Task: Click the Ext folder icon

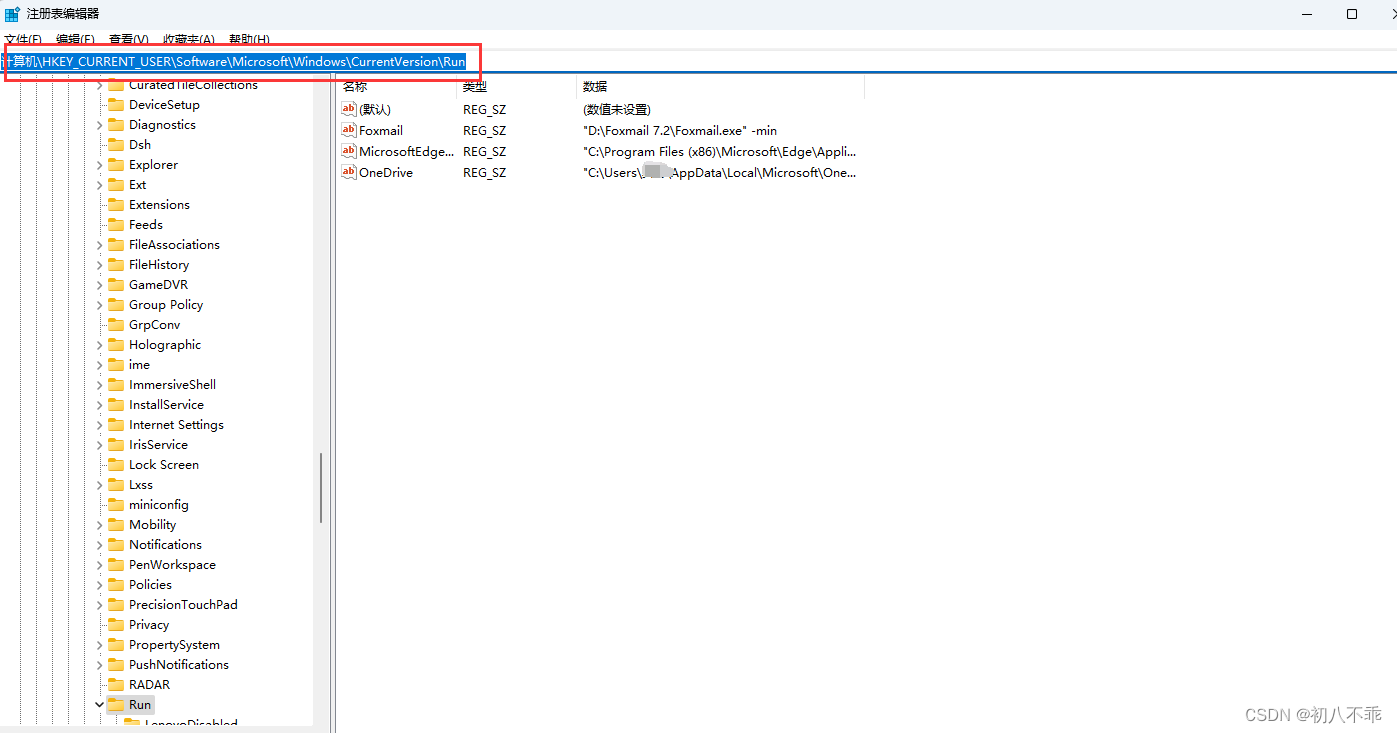Action: [116, 185]
